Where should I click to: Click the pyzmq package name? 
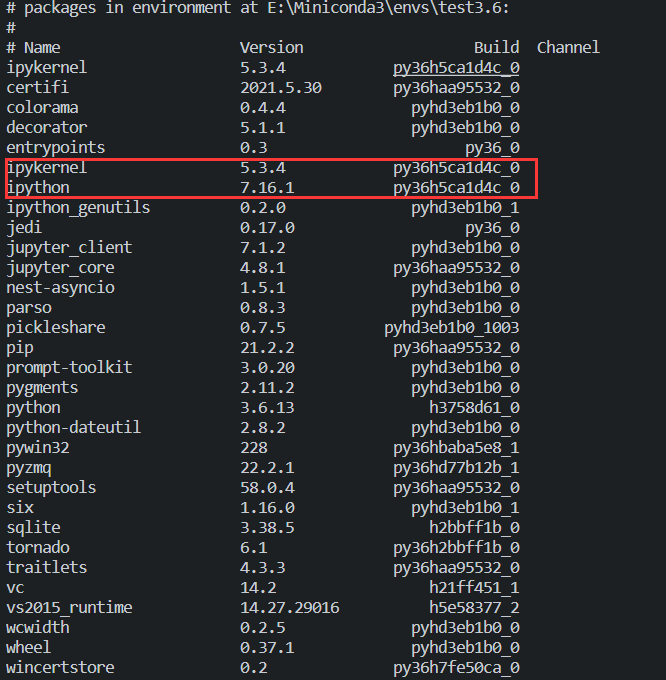(29, 468)
